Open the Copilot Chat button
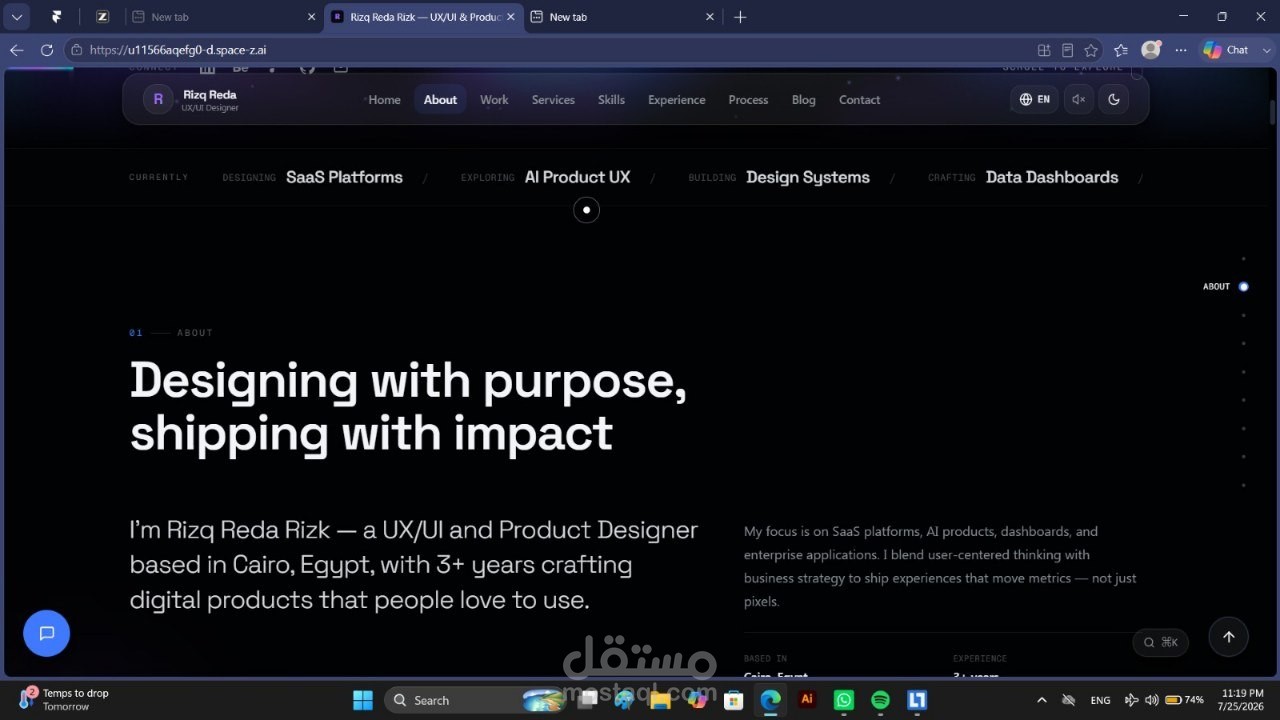The height and width of the screenshot is (720, 1280). tap(1226, 50)
